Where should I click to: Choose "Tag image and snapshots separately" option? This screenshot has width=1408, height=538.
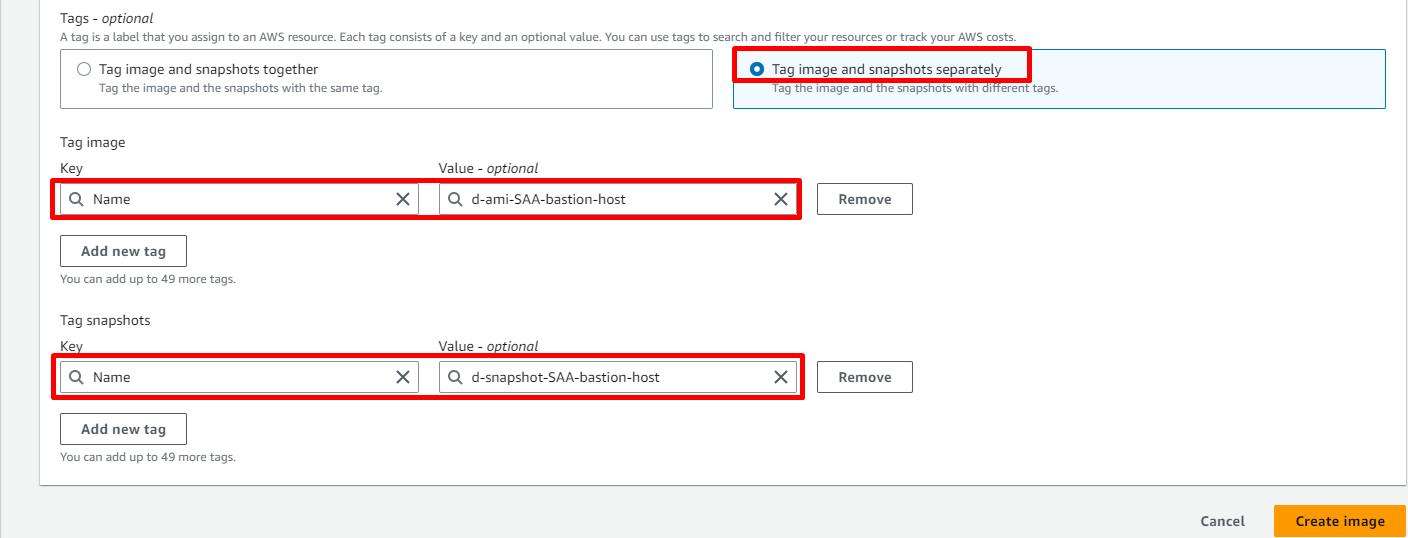click(757, 70)
